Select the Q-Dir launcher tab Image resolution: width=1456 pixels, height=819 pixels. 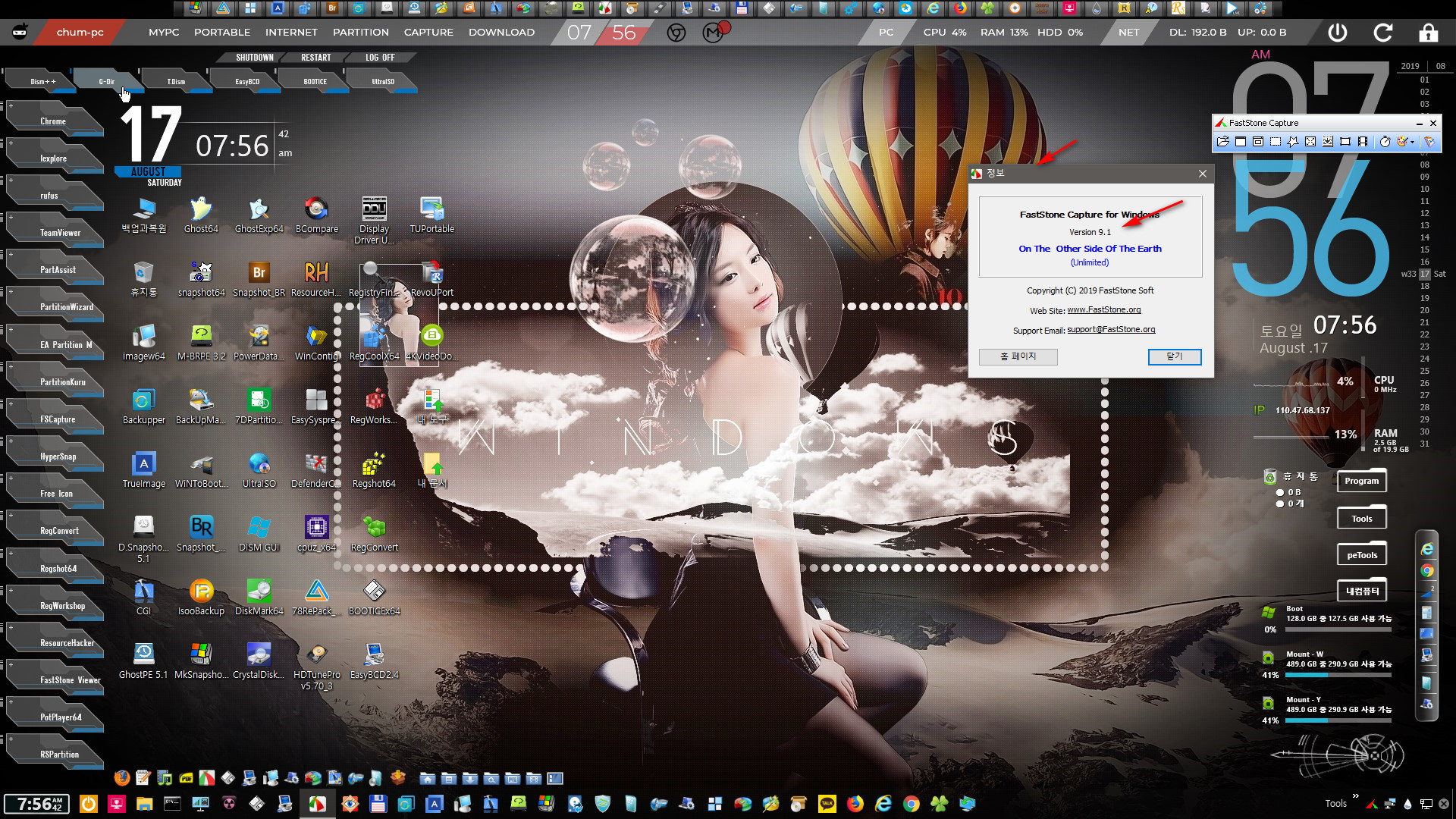click(107, 81)
